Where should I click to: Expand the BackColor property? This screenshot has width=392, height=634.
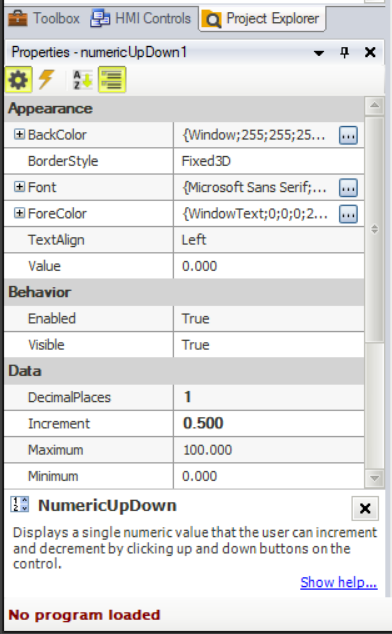(x=19, y=134)
